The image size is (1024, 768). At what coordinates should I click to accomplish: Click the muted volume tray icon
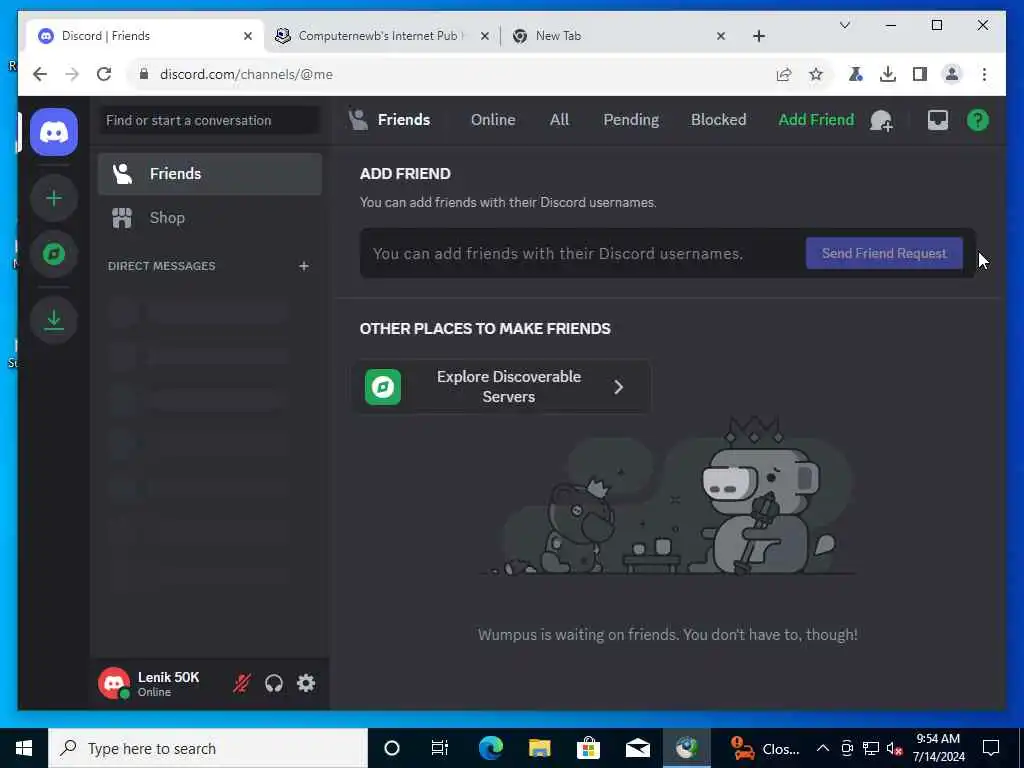coord(895,748)
